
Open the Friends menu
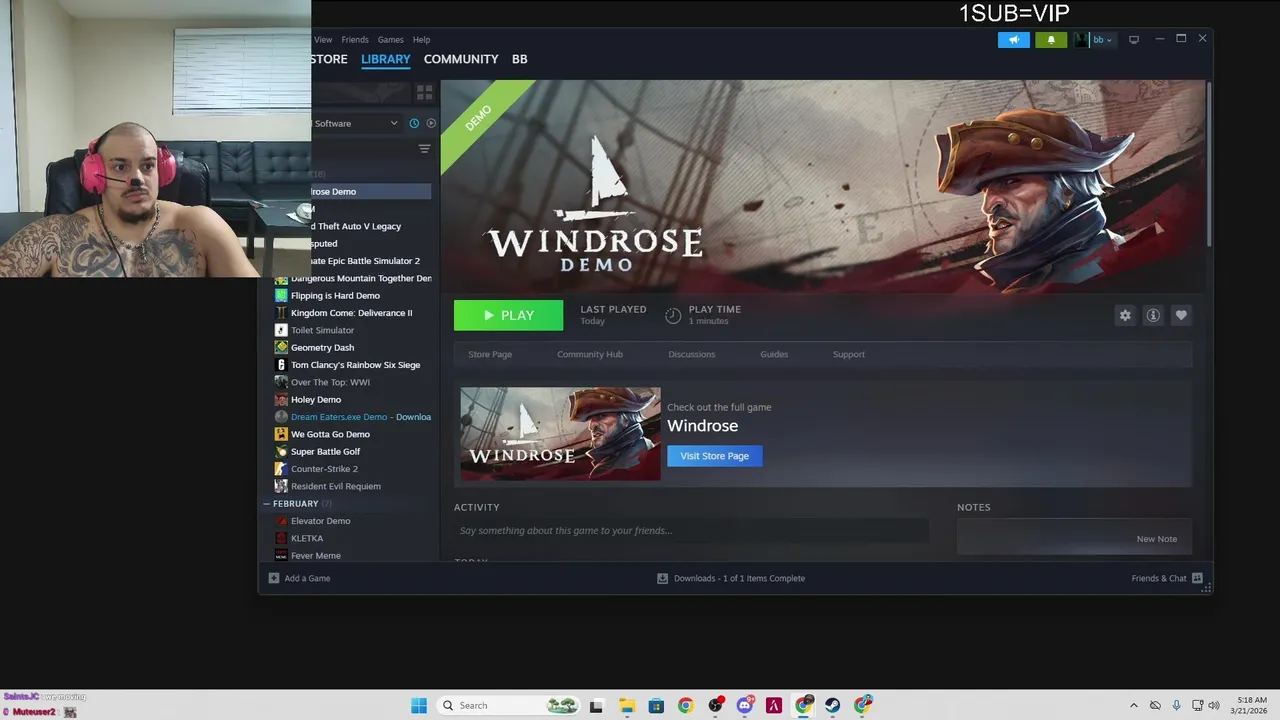click(355, 40)
